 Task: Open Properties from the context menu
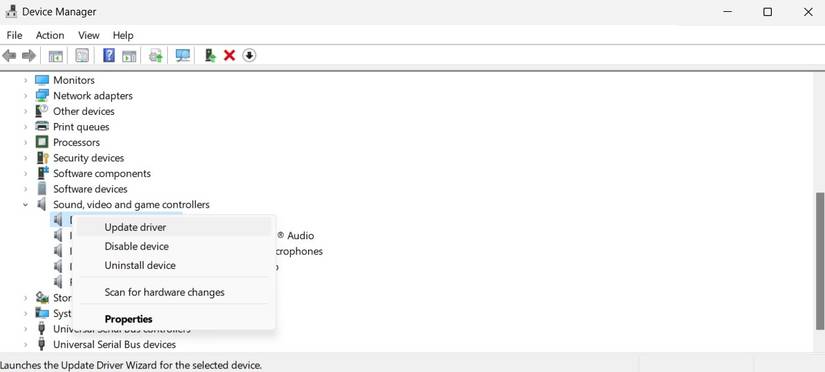tap(174, 319)
